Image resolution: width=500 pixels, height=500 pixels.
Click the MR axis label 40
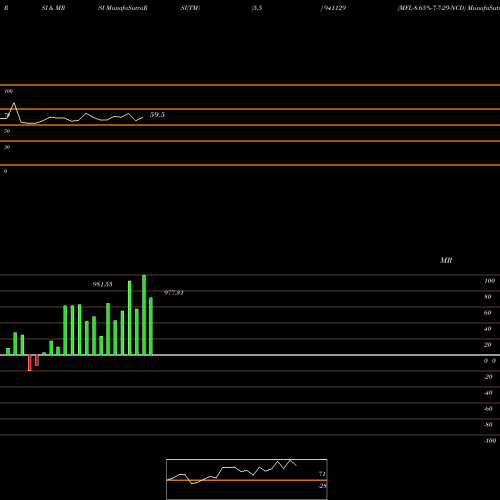click(488, 329)
